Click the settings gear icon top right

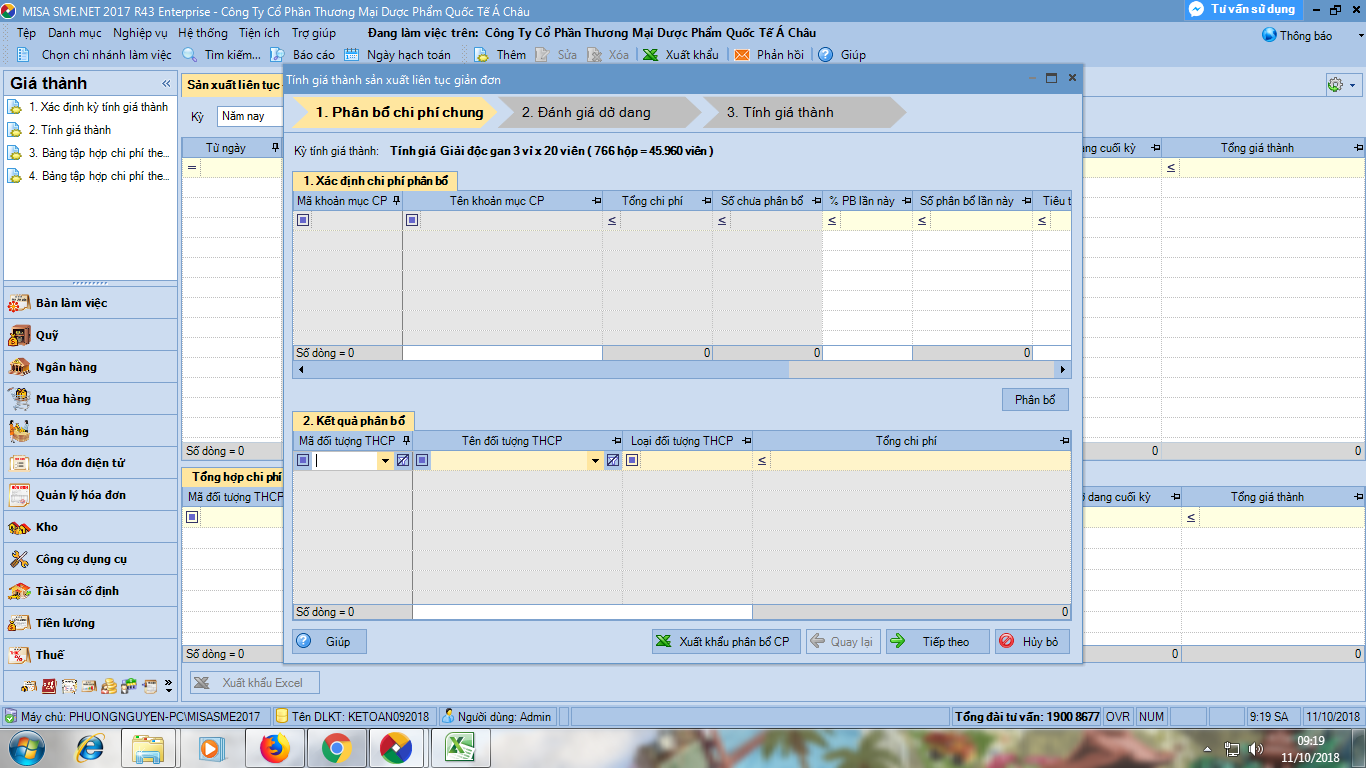[x=1334, y=85]
